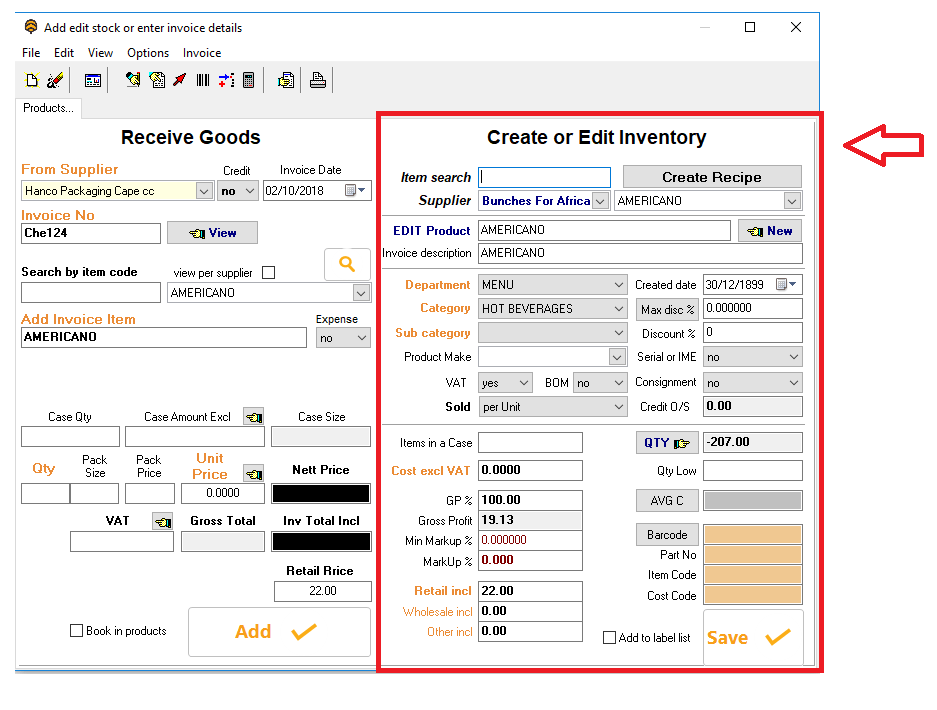Click the orange Save button
The height and width of the screenshot is (710, 937).
pyautogui.click(x=753, y=637)
